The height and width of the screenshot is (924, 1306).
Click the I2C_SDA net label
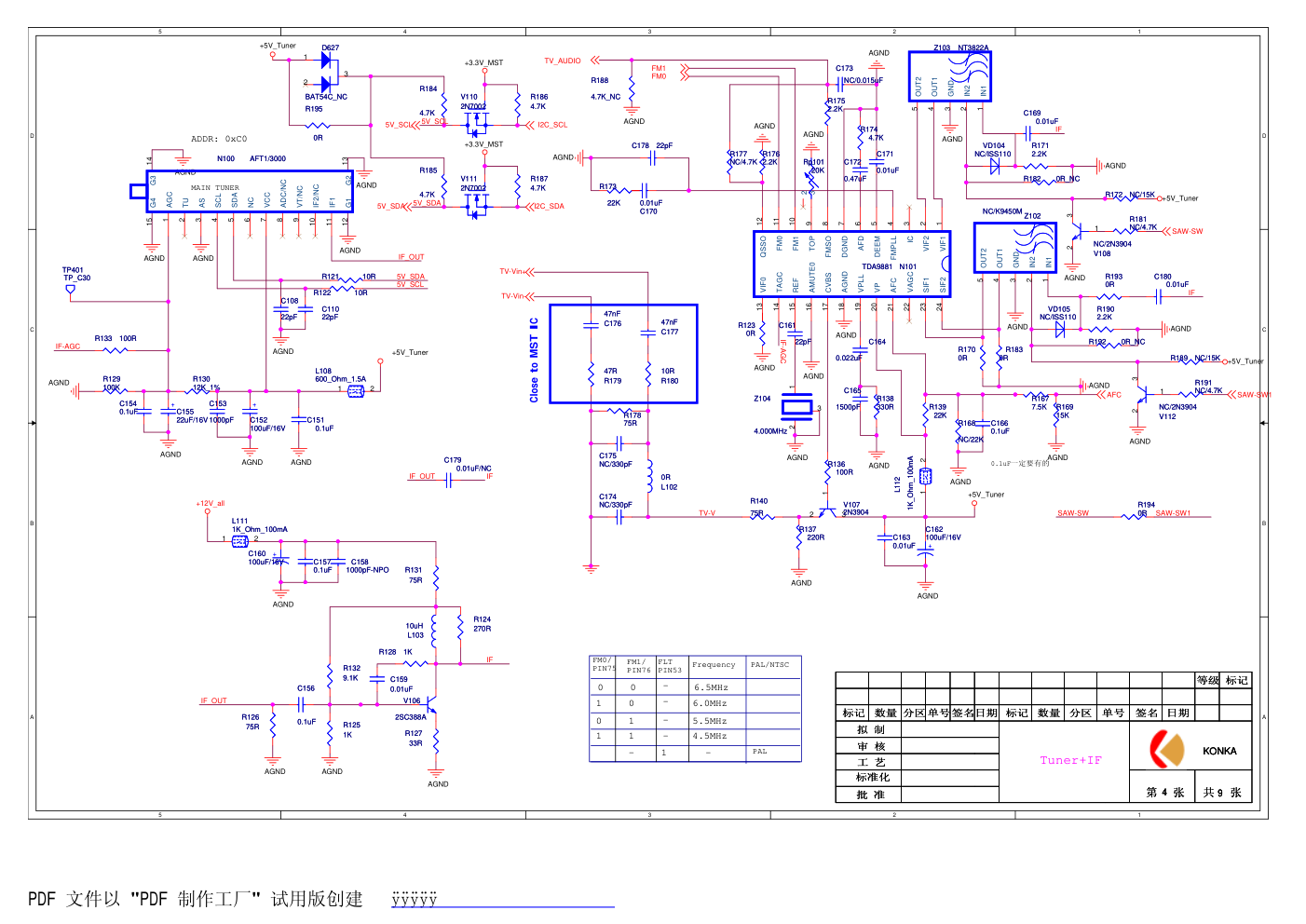coord(549,207)
